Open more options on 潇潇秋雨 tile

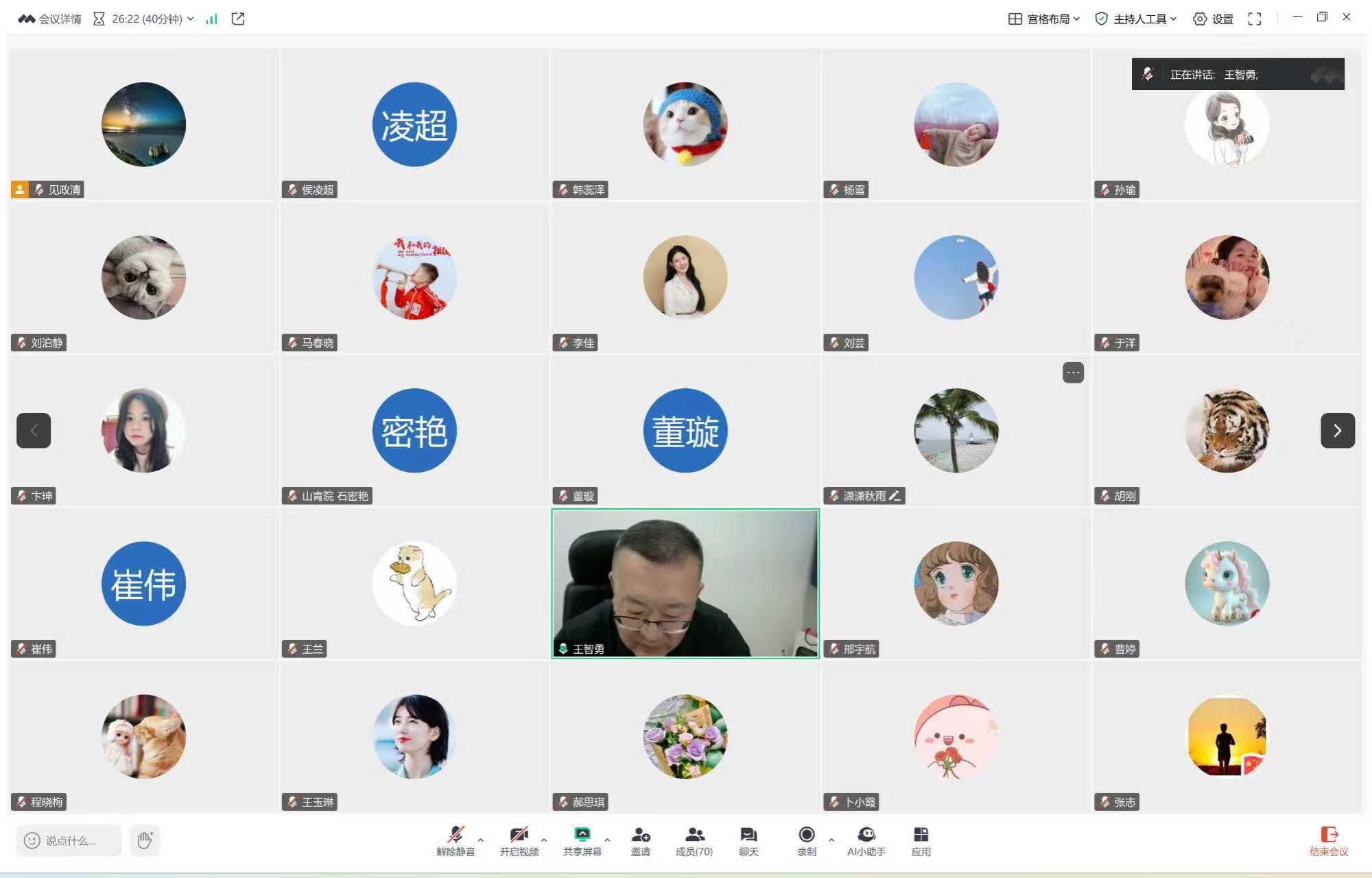tap(1073, 372)
